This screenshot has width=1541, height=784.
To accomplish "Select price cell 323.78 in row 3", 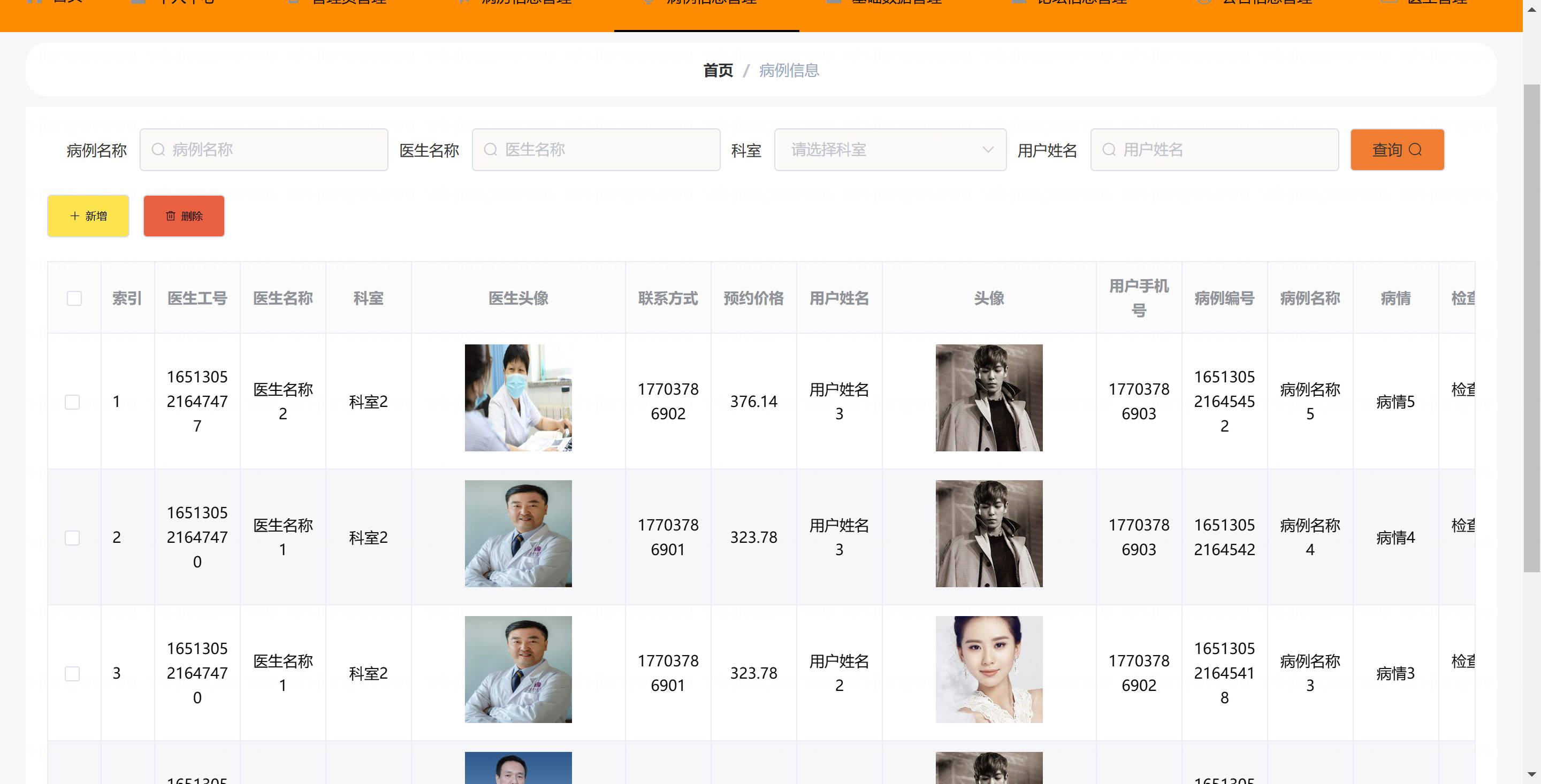I will 754,673.
